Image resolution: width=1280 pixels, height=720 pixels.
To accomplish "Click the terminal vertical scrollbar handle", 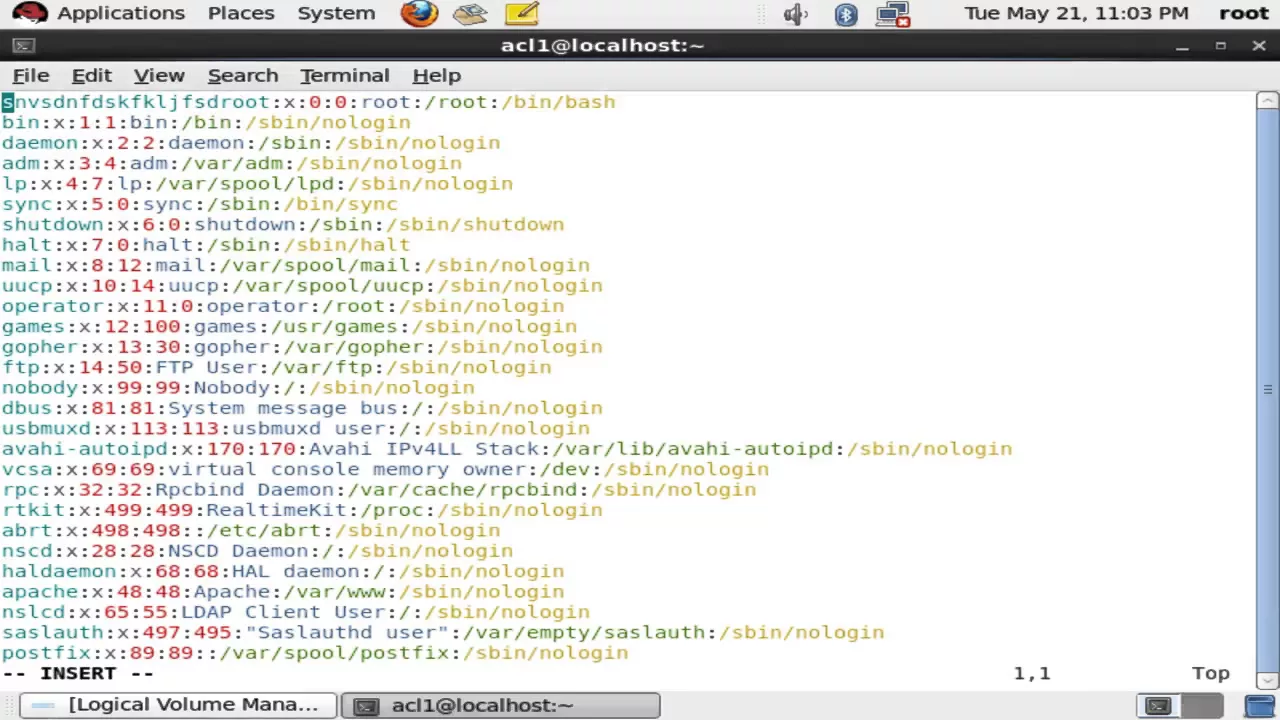I will tap(1267, 390).
